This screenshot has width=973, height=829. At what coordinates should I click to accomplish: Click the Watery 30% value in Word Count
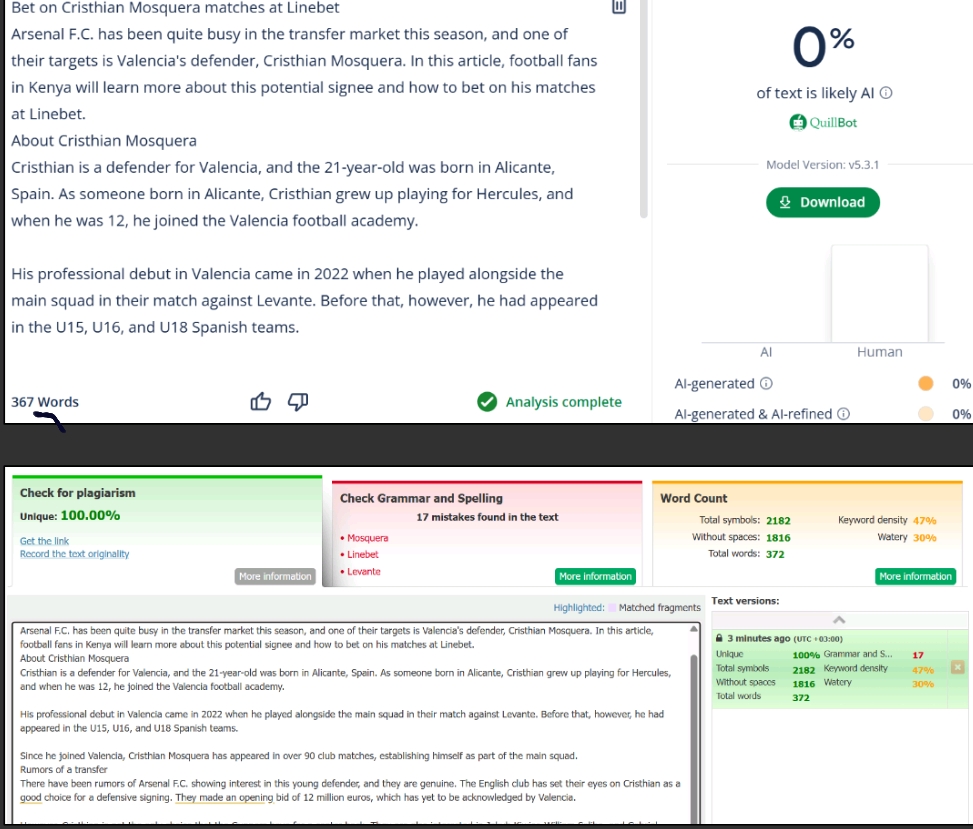pos(925,537)
